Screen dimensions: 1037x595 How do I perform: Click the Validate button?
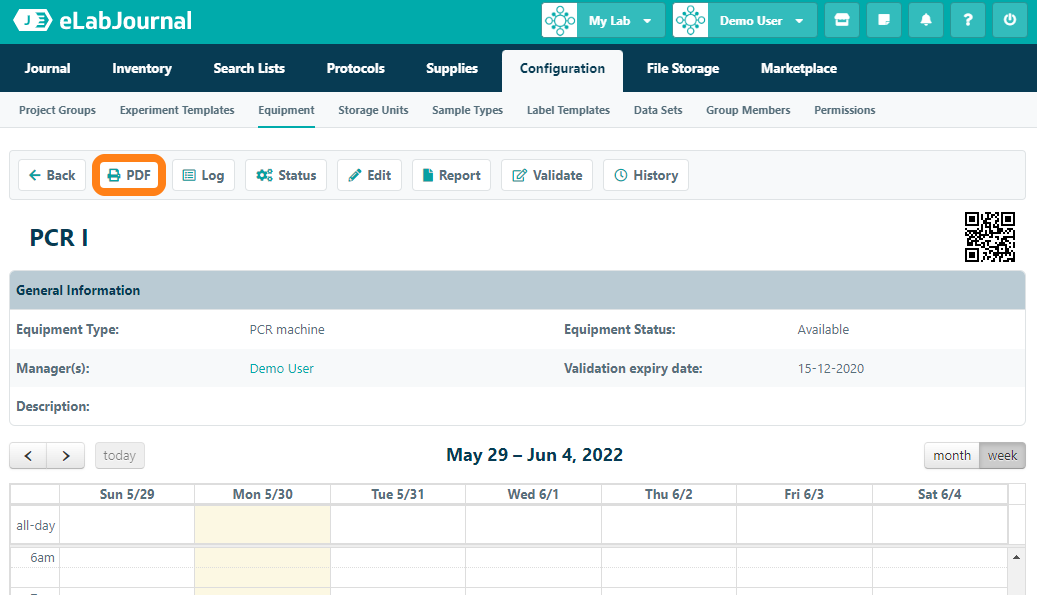547,175
